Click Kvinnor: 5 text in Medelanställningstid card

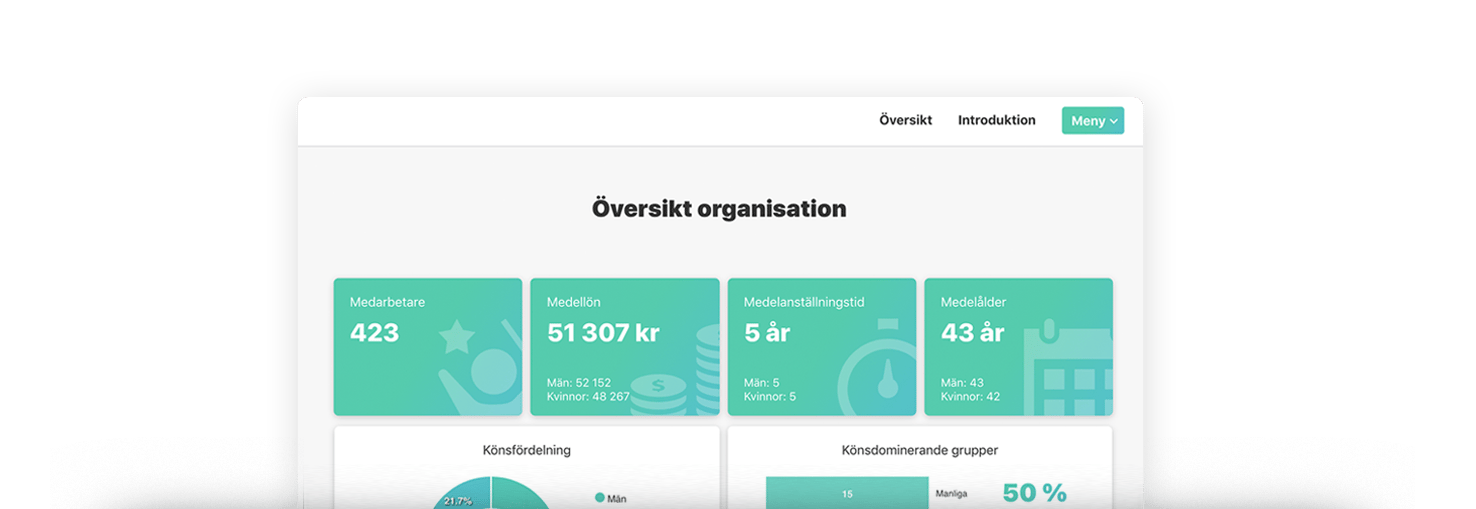tap(770, 397)
